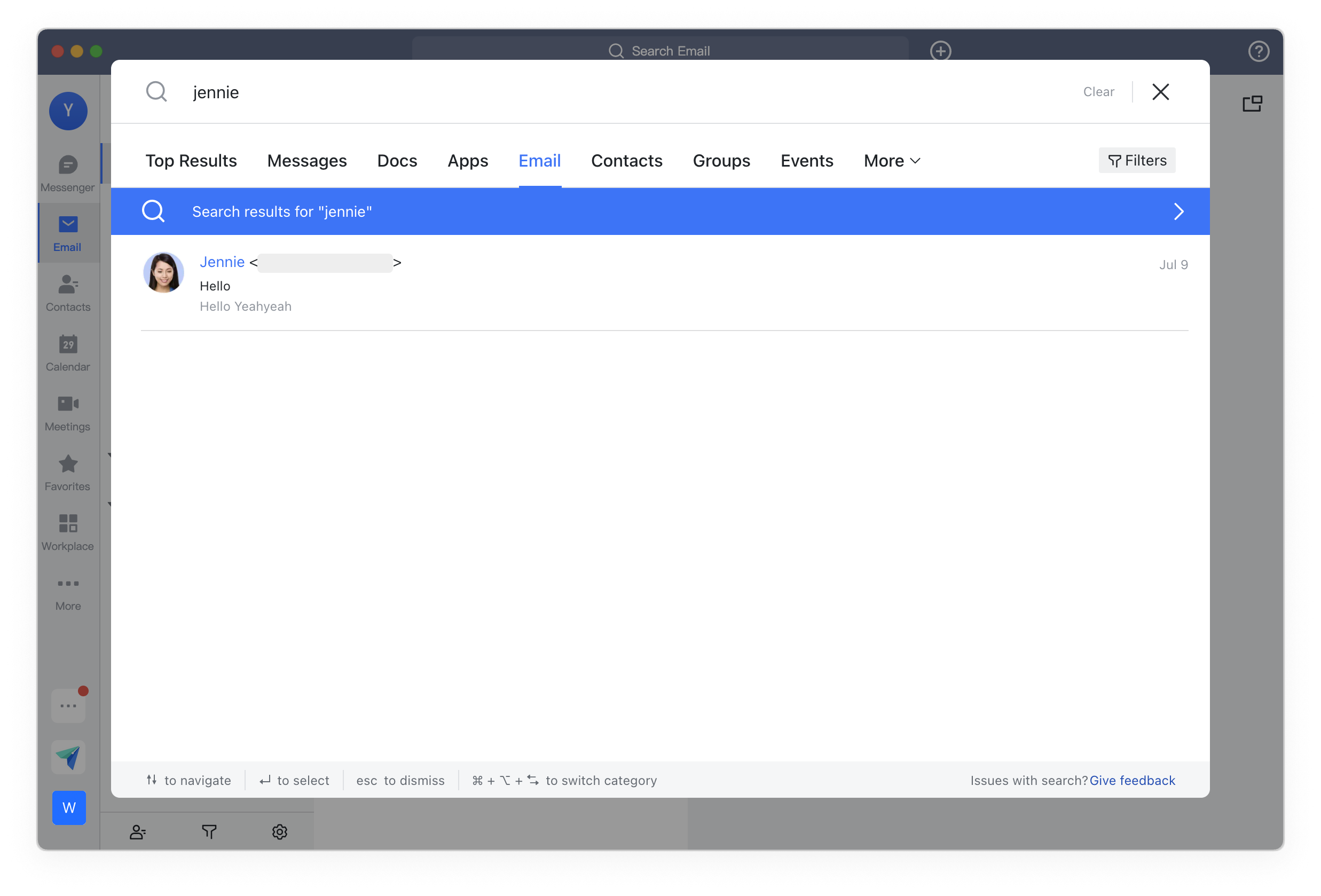1321x896 pixels.
Task: Open full results via the blue row chevron
Action: click(1178, 211)
